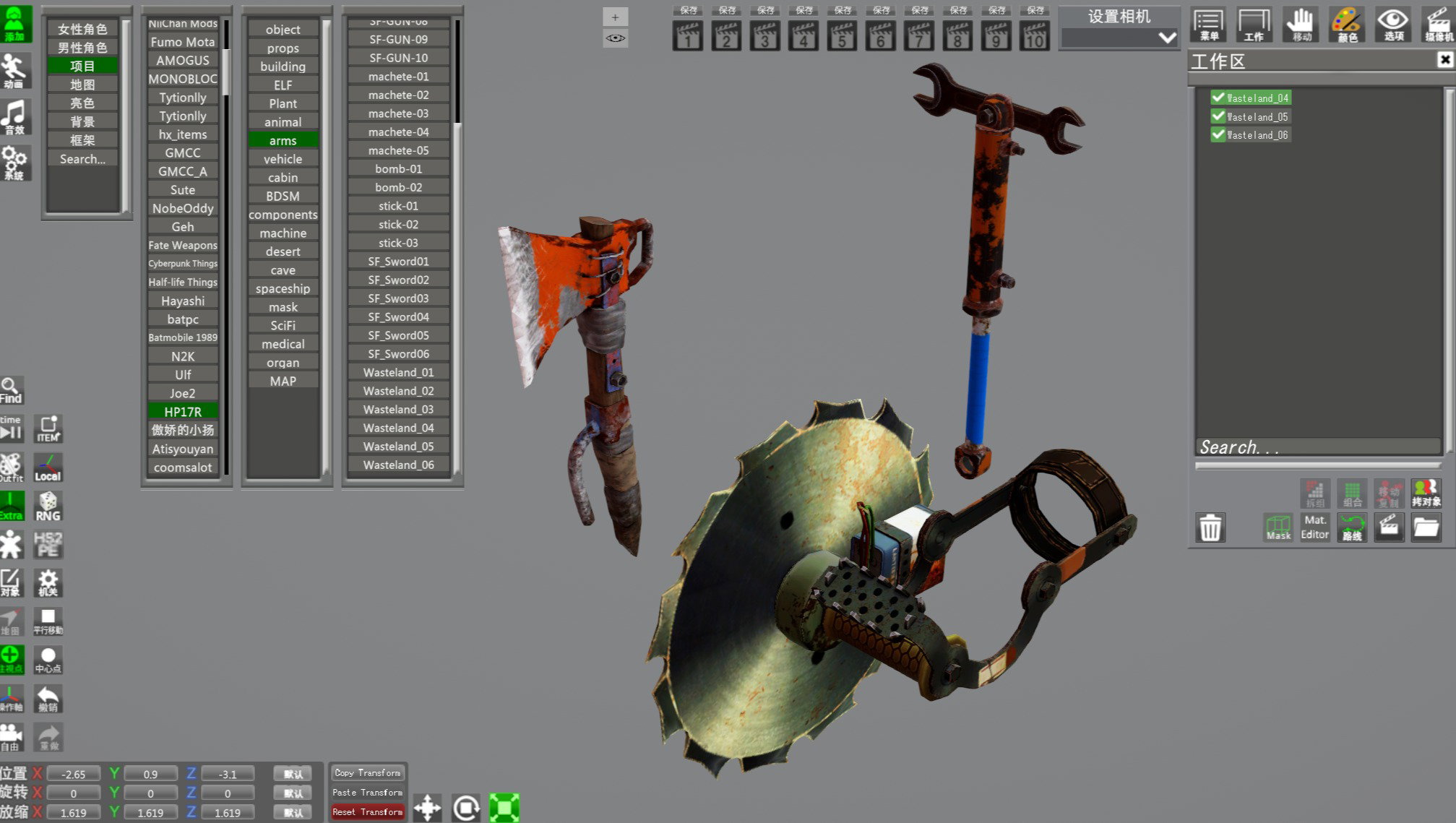
Task: Open the 动画 animation panel icon
Action: pos(14,71)
